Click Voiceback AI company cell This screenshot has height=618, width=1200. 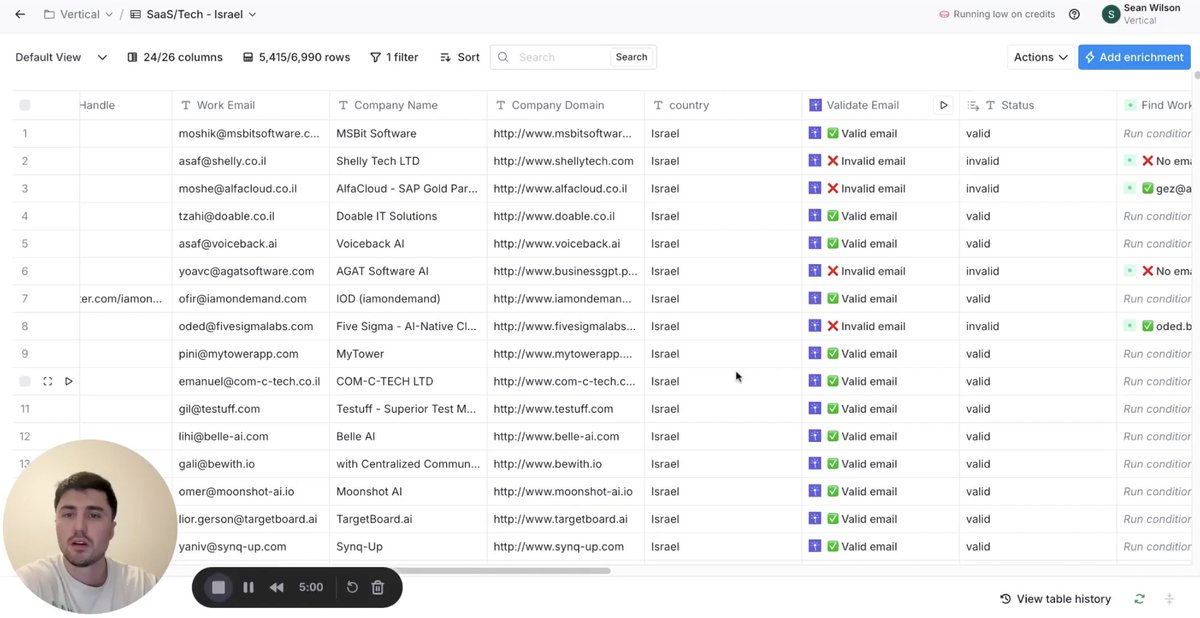point(408,243)
